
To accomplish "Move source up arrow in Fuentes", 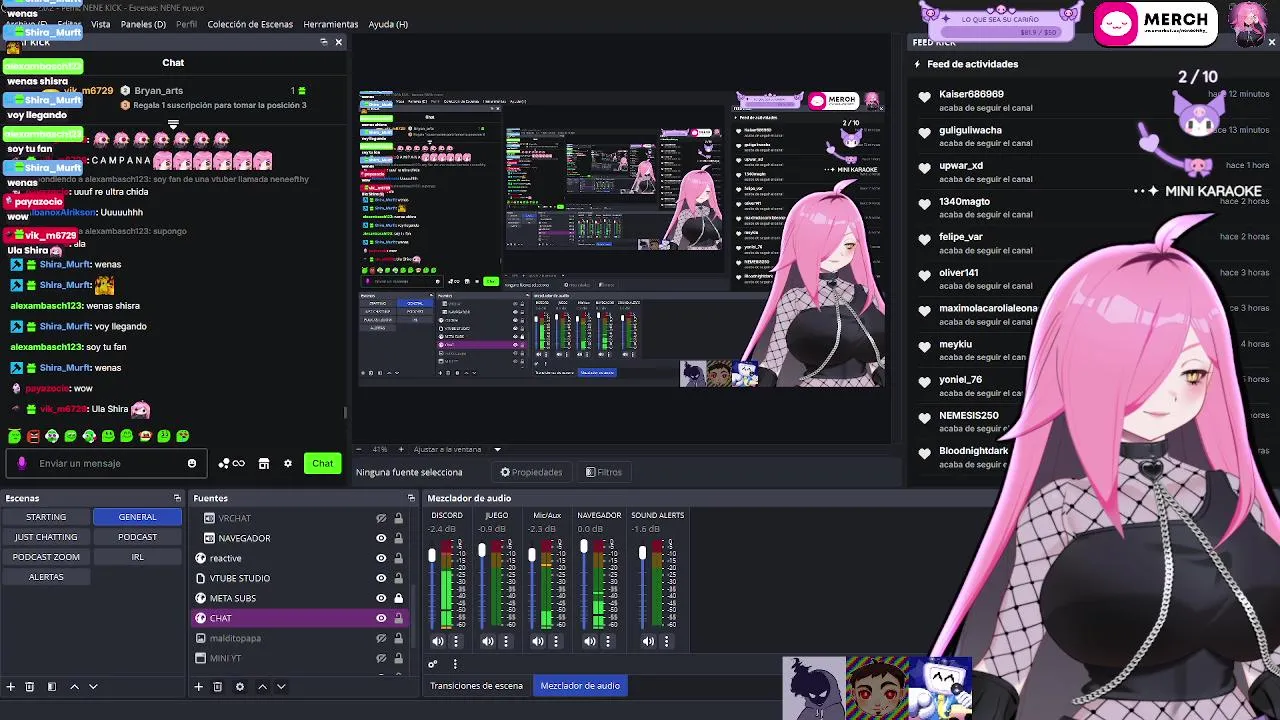I will [x=262, y=687].
